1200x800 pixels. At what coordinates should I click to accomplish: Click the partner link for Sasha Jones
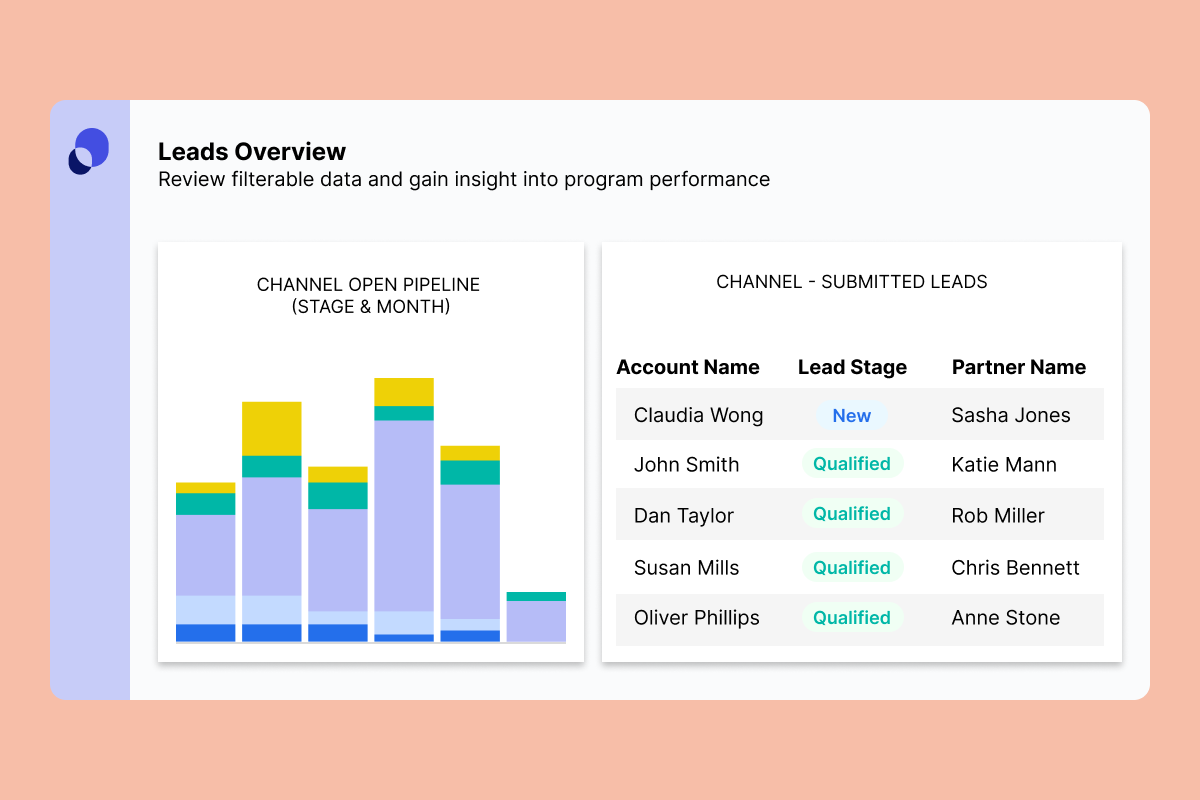click(1010, 415)
